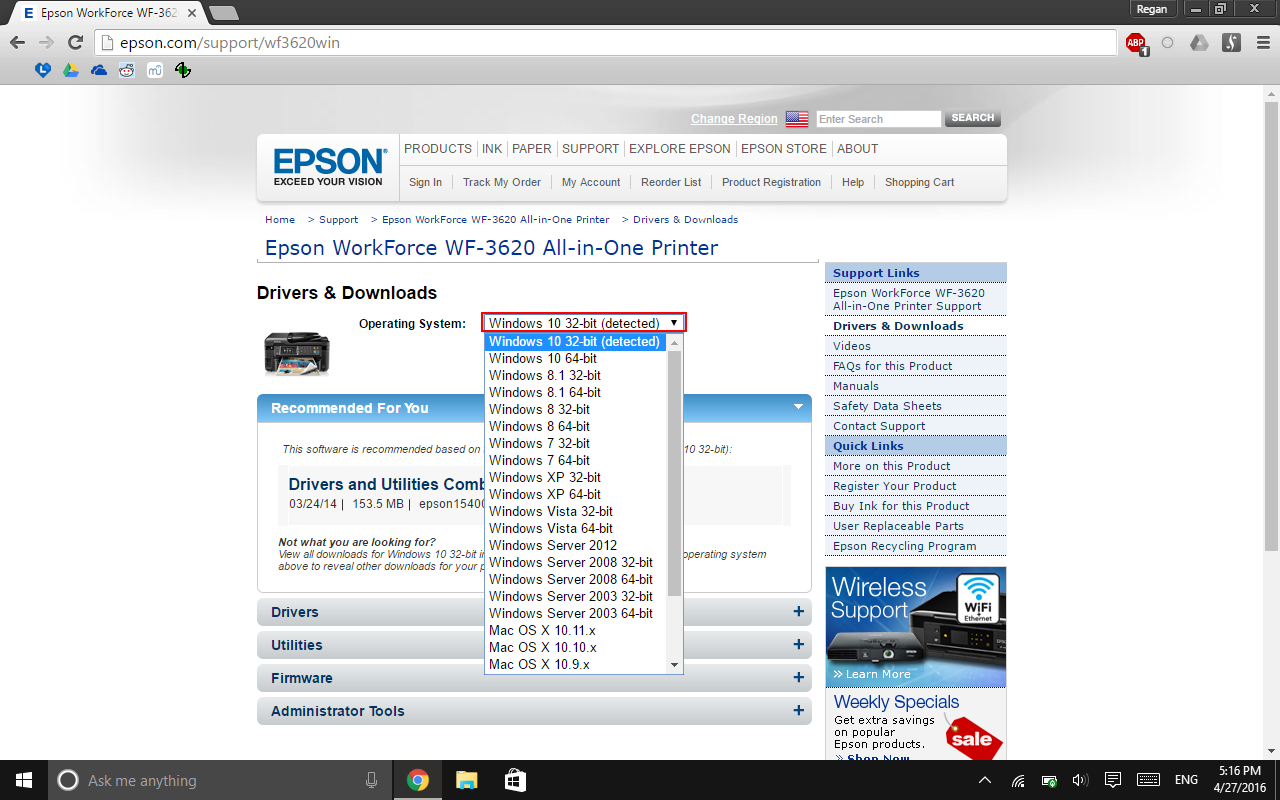
Task: Click the browser forward arrow
Action: tap(46, 43)
